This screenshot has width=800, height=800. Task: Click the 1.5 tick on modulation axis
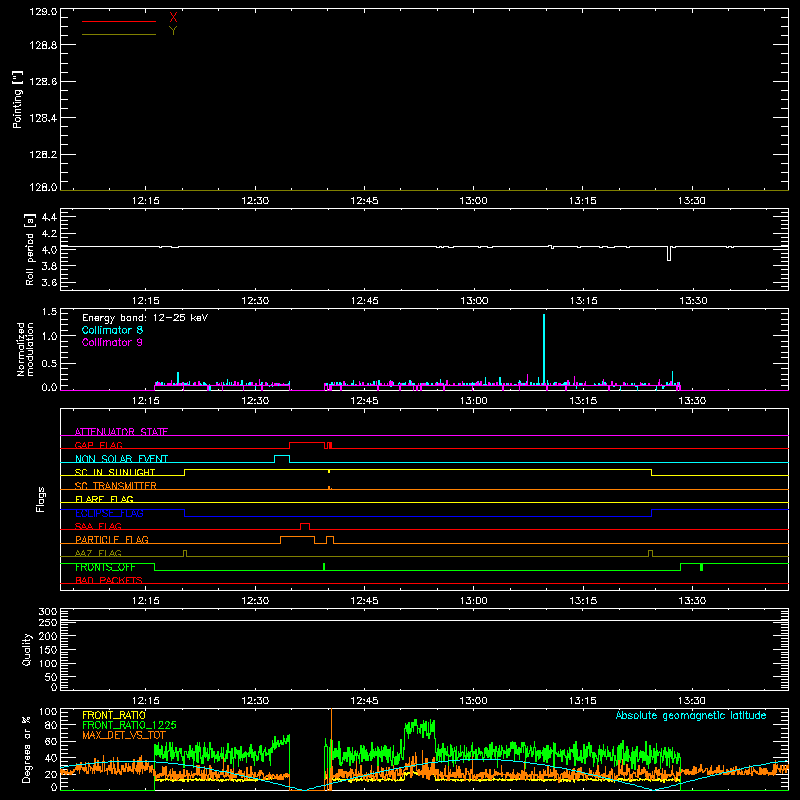pyautogui.click(x=49, y=312)
